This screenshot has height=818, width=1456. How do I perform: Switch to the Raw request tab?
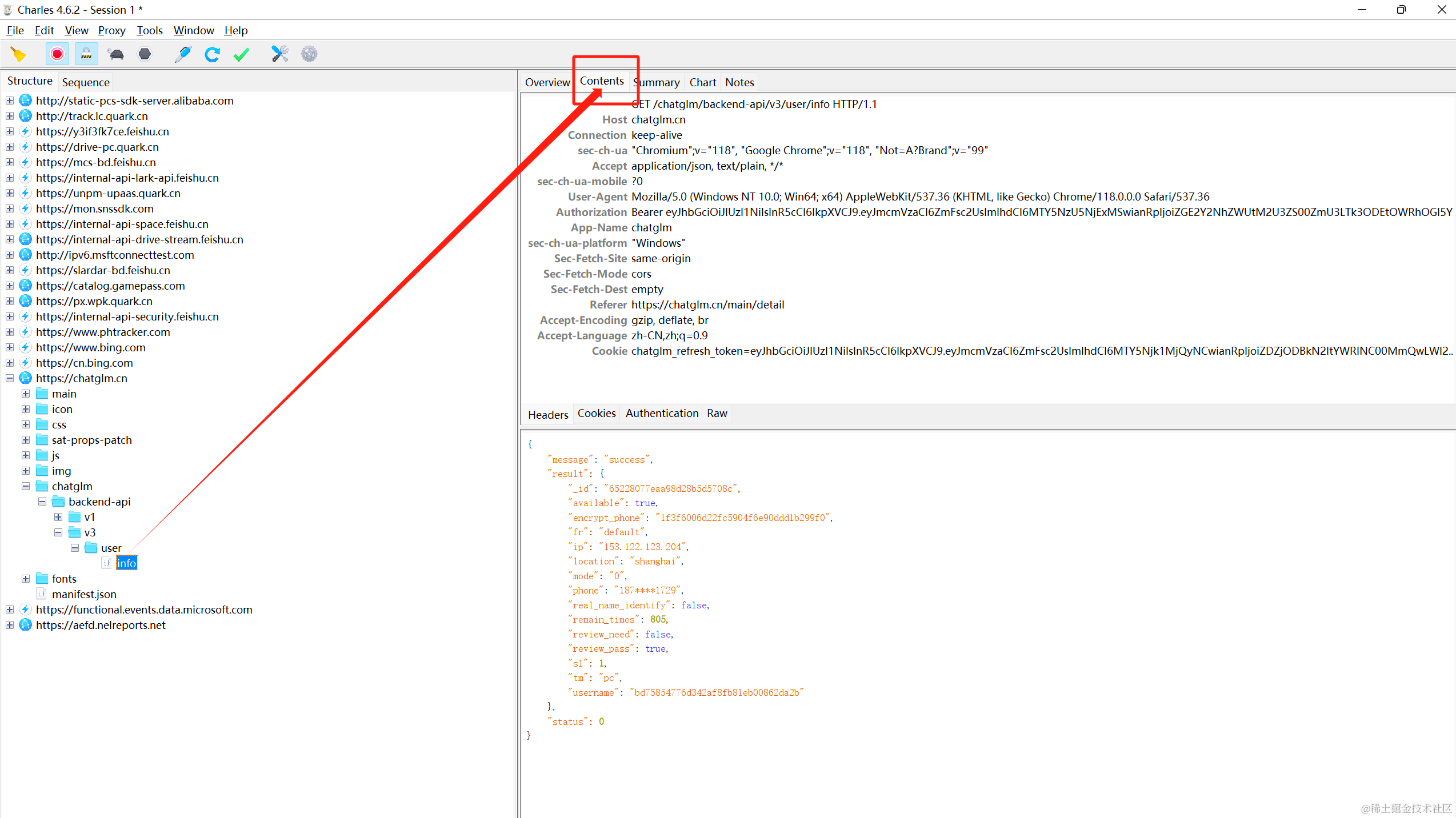pyautogui.click(x=717, y=413)
